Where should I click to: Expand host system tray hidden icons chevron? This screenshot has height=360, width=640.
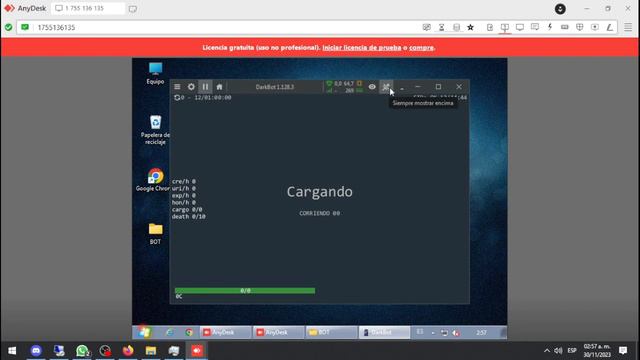point(547,351)
